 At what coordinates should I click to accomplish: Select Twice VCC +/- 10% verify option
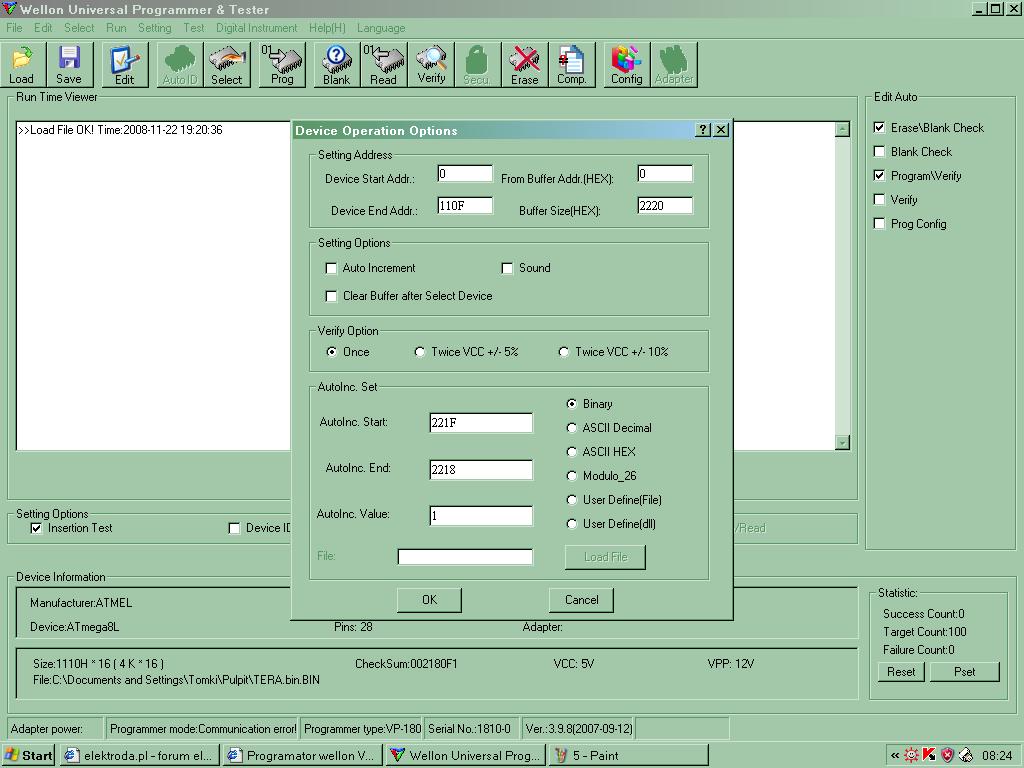tap(564, 352)
